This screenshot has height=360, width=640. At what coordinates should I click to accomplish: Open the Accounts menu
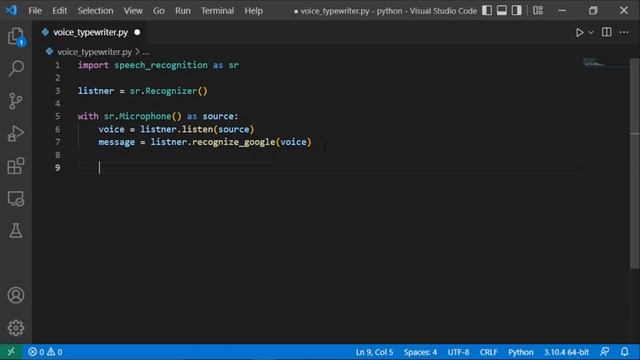(16, 295)
